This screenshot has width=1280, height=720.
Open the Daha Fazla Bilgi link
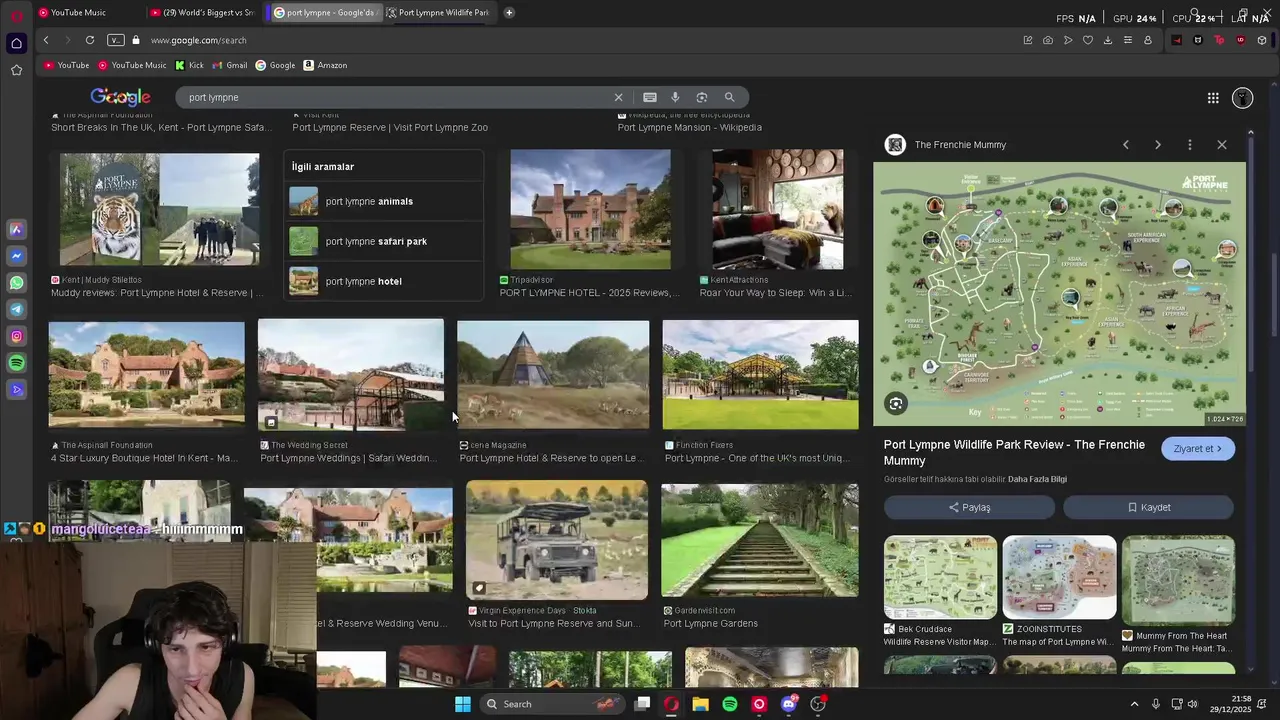point(1037,480)
